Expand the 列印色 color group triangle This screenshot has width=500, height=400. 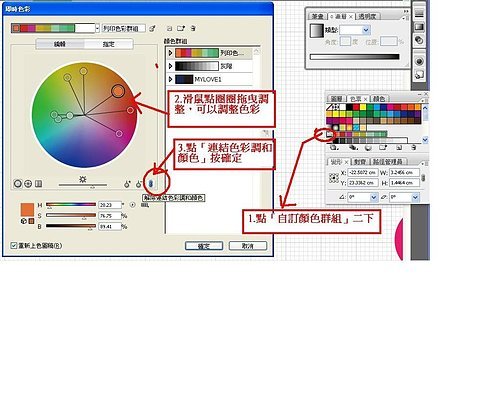coord(170,53)
